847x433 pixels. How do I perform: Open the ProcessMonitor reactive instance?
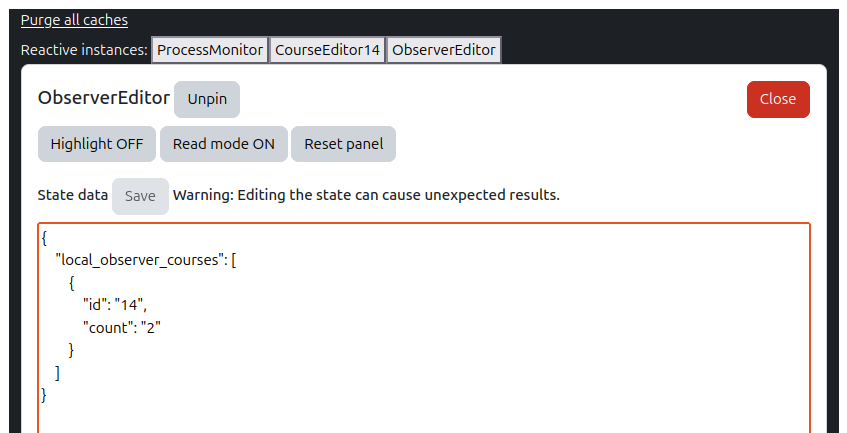[x=210, y=50]
